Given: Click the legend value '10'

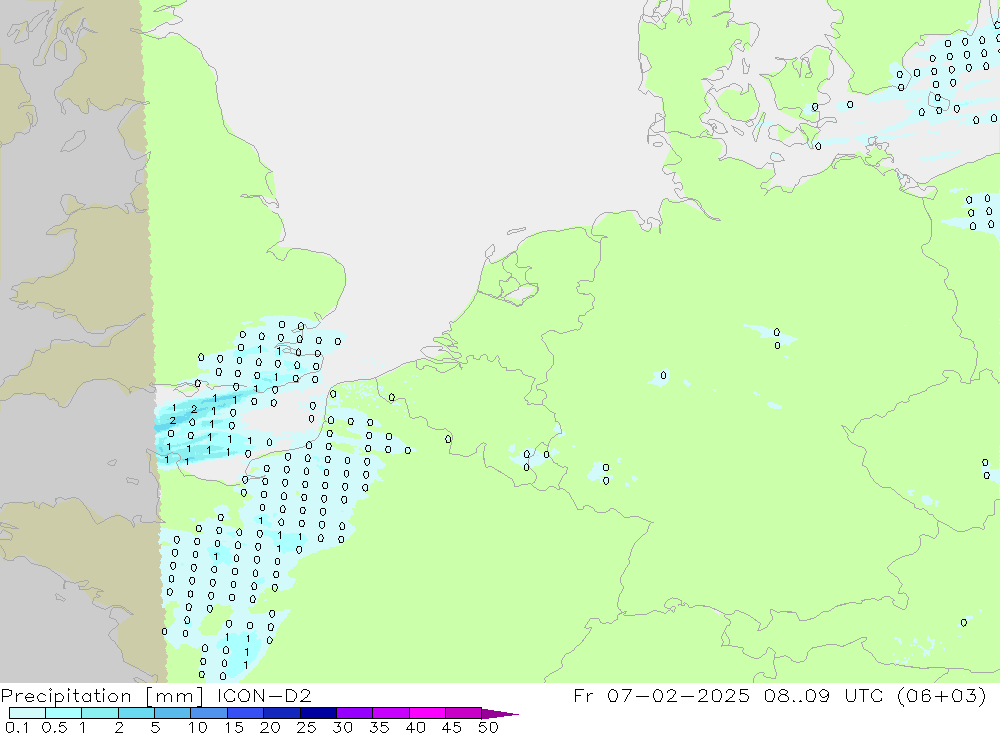Looking at the screenshot, I should pos(198,727).
